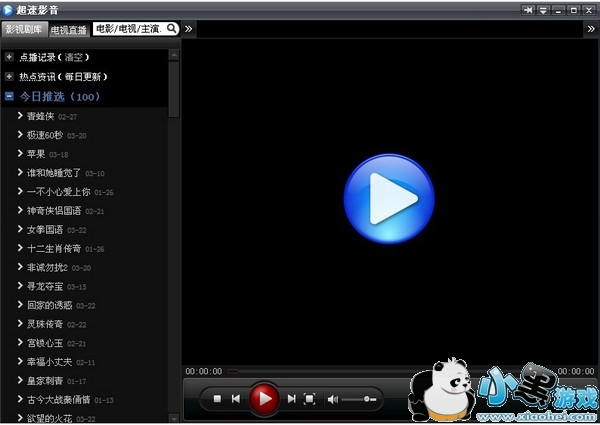Viewport: 600px width, 425px height.
Task: Select the 今日推选（100）heading
Action: click(x=60, y=96)
